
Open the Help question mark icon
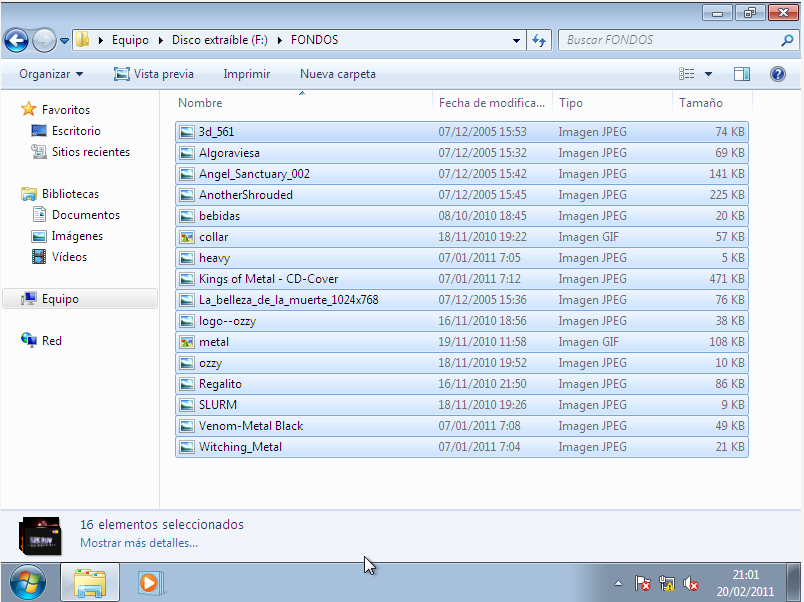click(777, 74)
